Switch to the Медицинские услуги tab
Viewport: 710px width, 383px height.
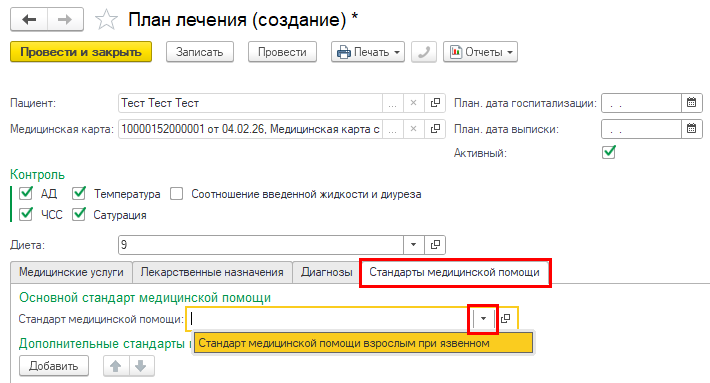point(71,272)
